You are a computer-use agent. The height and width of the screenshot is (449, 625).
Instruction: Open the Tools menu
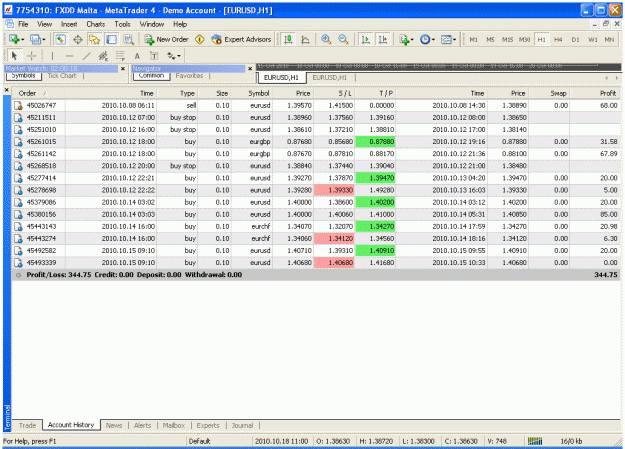(122, 24)
